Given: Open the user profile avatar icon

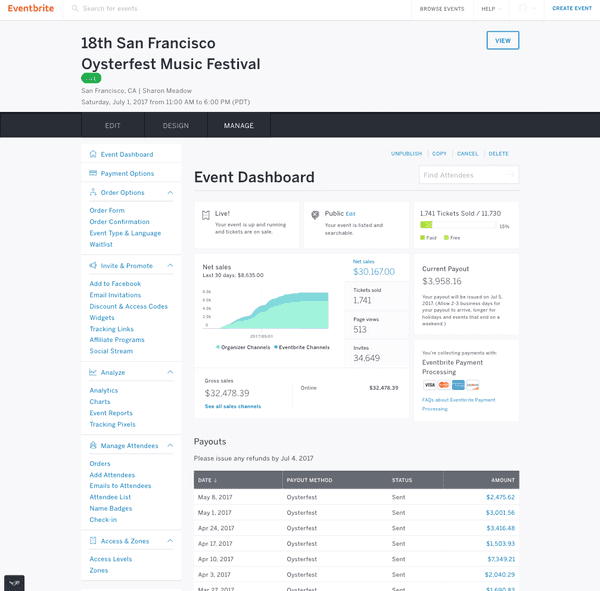Looking at the screenshot, I should (523, 8).
